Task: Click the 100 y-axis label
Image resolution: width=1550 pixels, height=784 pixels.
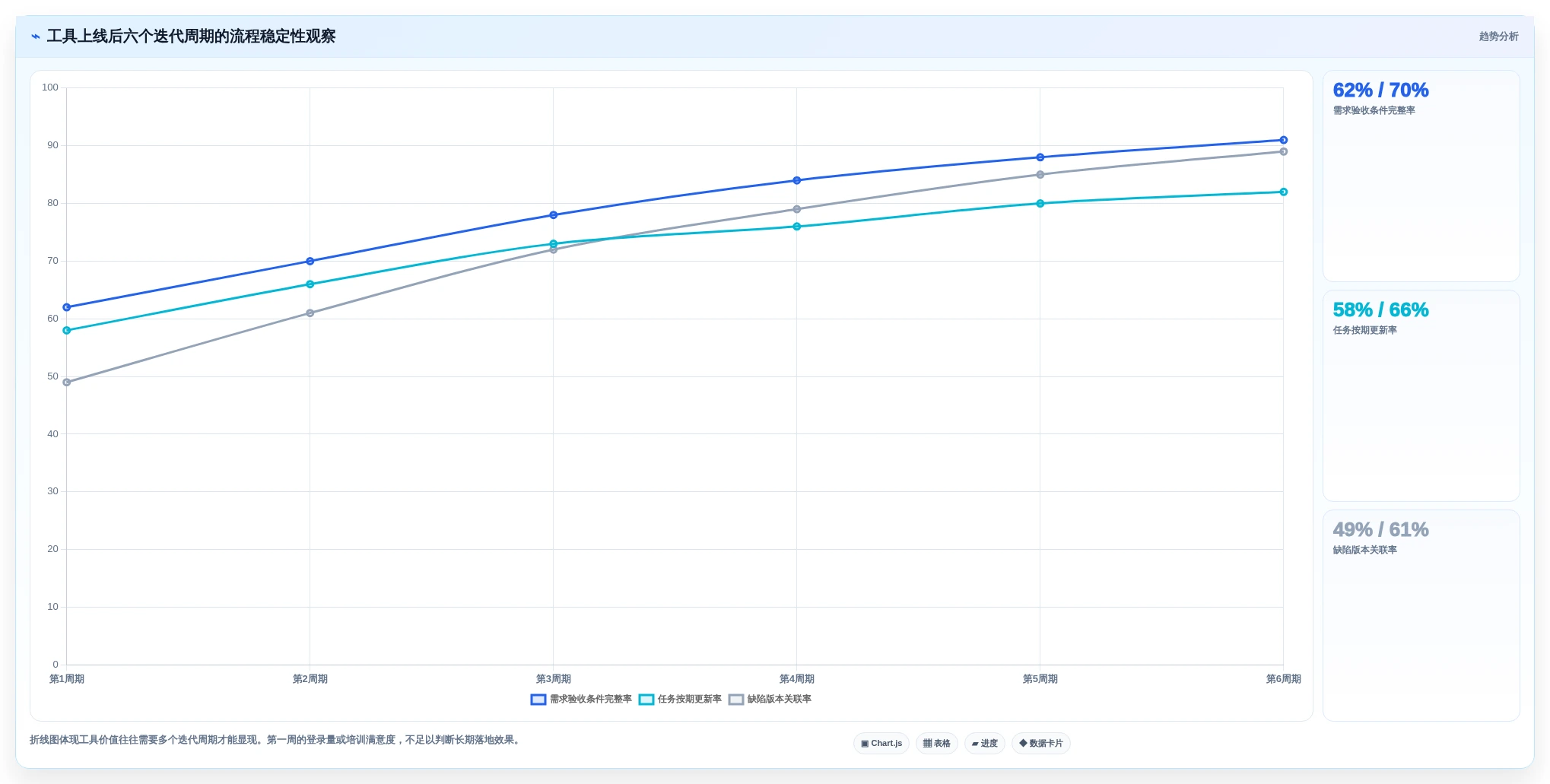Action: (x=50, y=87)
